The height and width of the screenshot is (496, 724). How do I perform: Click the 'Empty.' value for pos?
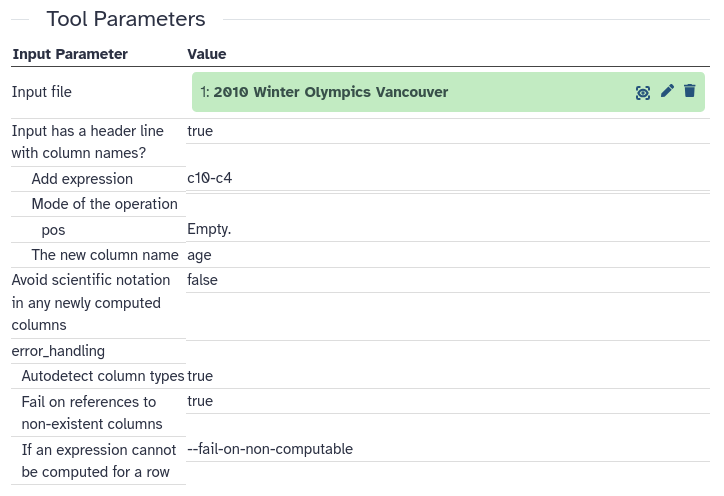click(x=209, y=229)
